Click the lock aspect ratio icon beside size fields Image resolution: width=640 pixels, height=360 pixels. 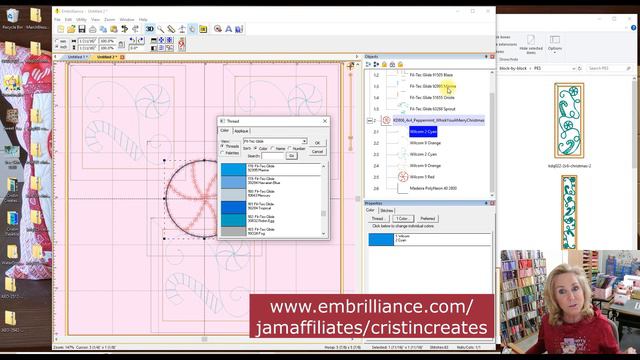[x=121, y=44]
